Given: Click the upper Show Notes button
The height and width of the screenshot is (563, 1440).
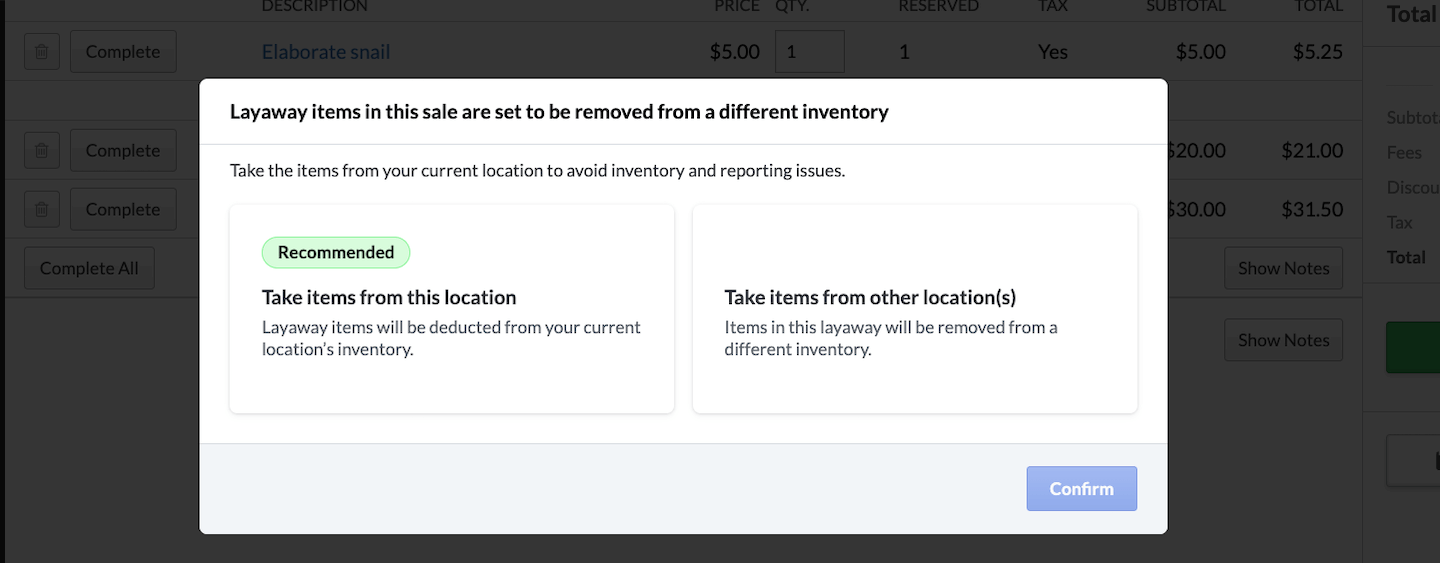Looking at the screenshot, I should (1283, 269).
